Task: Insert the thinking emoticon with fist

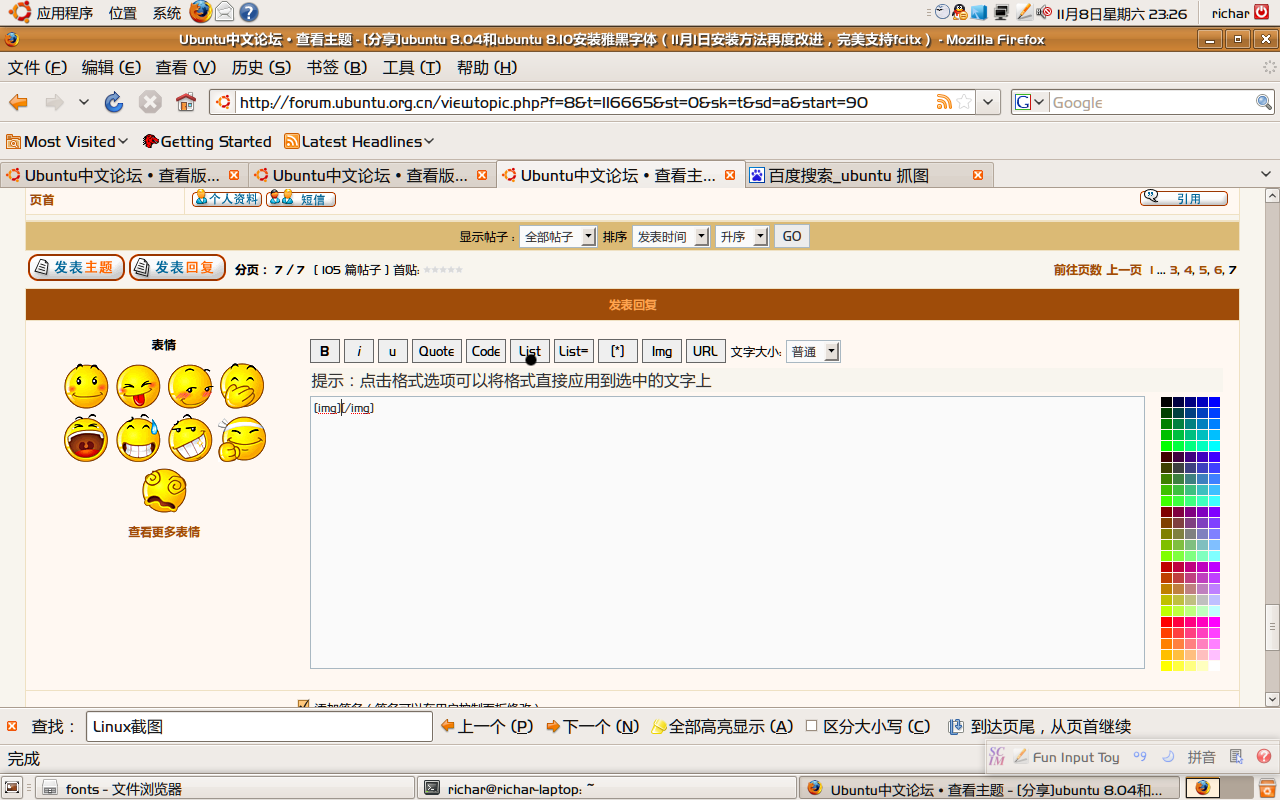Action: [242, 439]
